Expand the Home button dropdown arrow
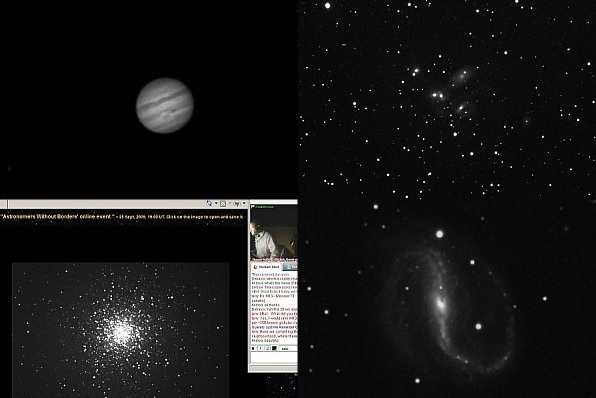This screenshot has width=596, height=398. point(216,203)
